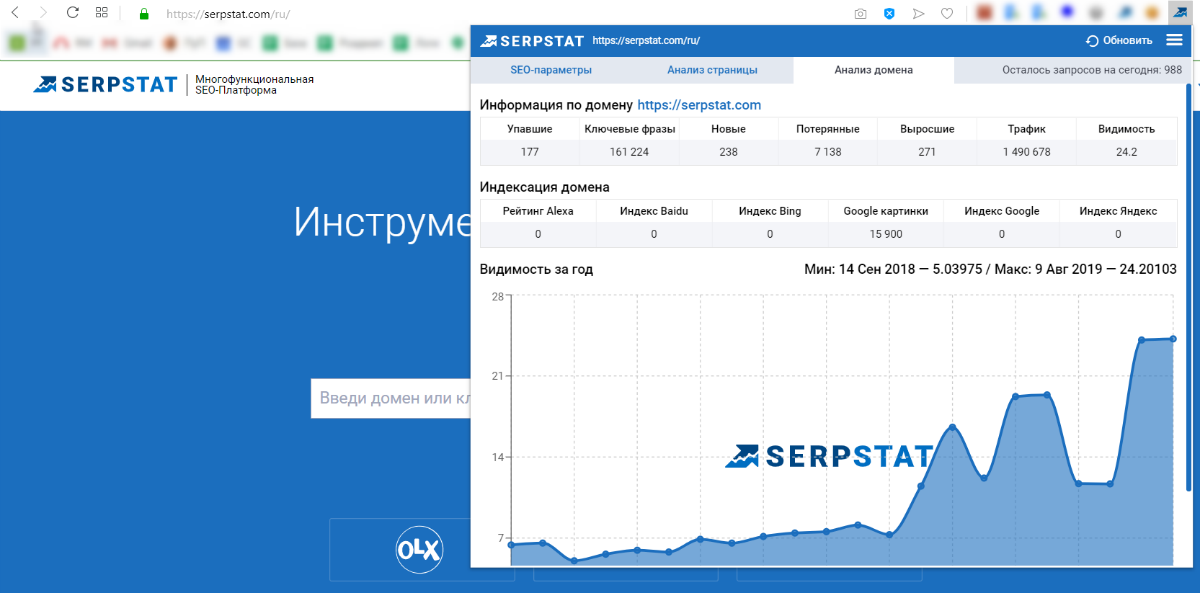
Task: Click the Serpstat extension icon in toolbar
Action: 1179,14
